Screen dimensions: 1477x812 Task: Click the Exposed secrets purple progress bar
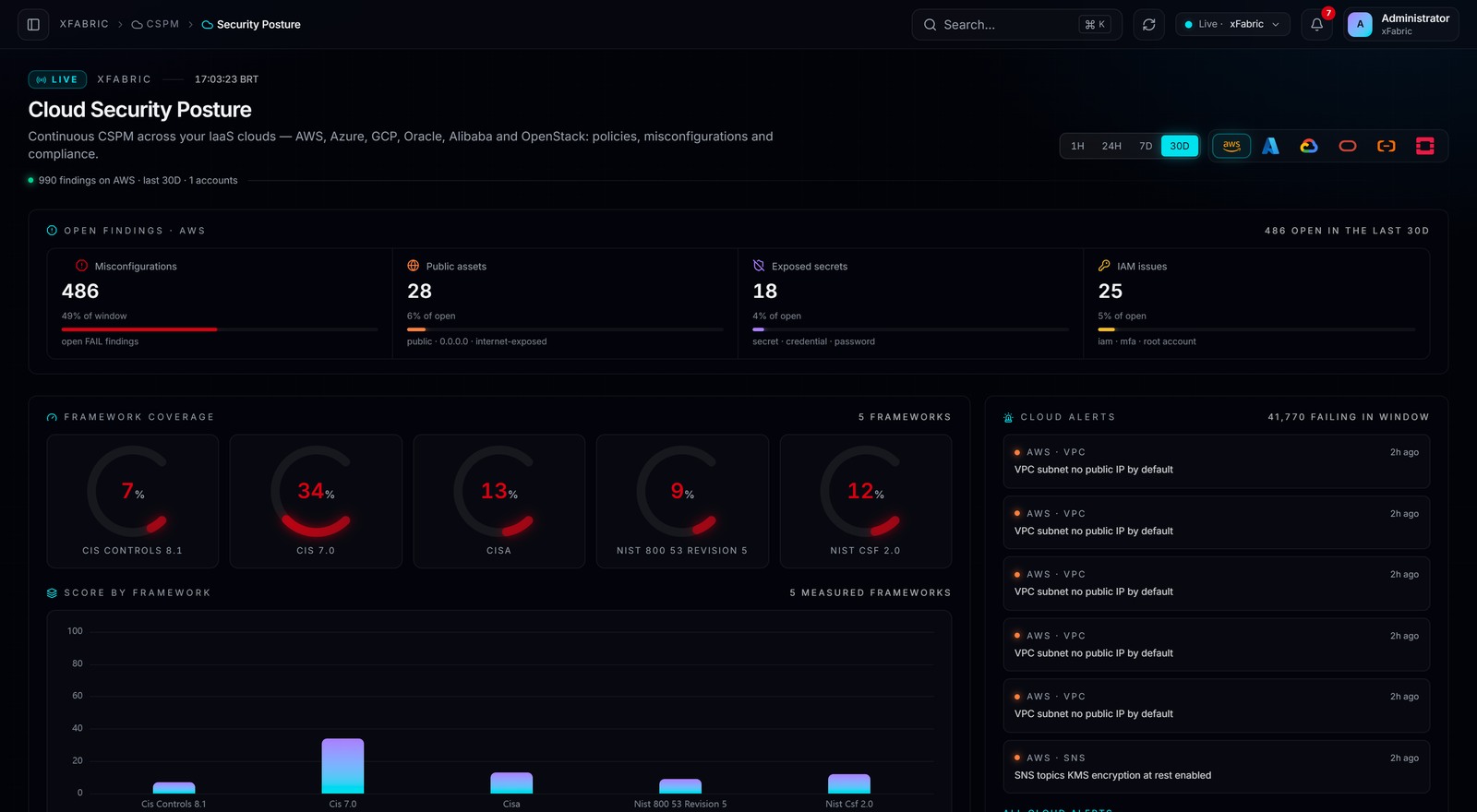click(759, 329)
